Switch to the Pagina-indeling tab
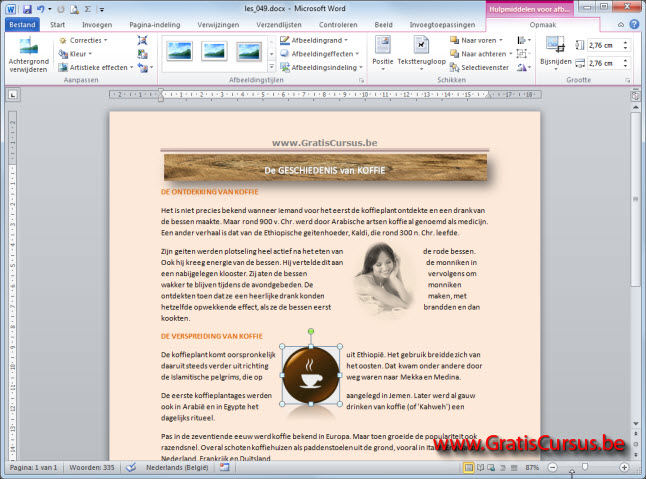This screenshot has height=479, width=646. coord(155,25)
